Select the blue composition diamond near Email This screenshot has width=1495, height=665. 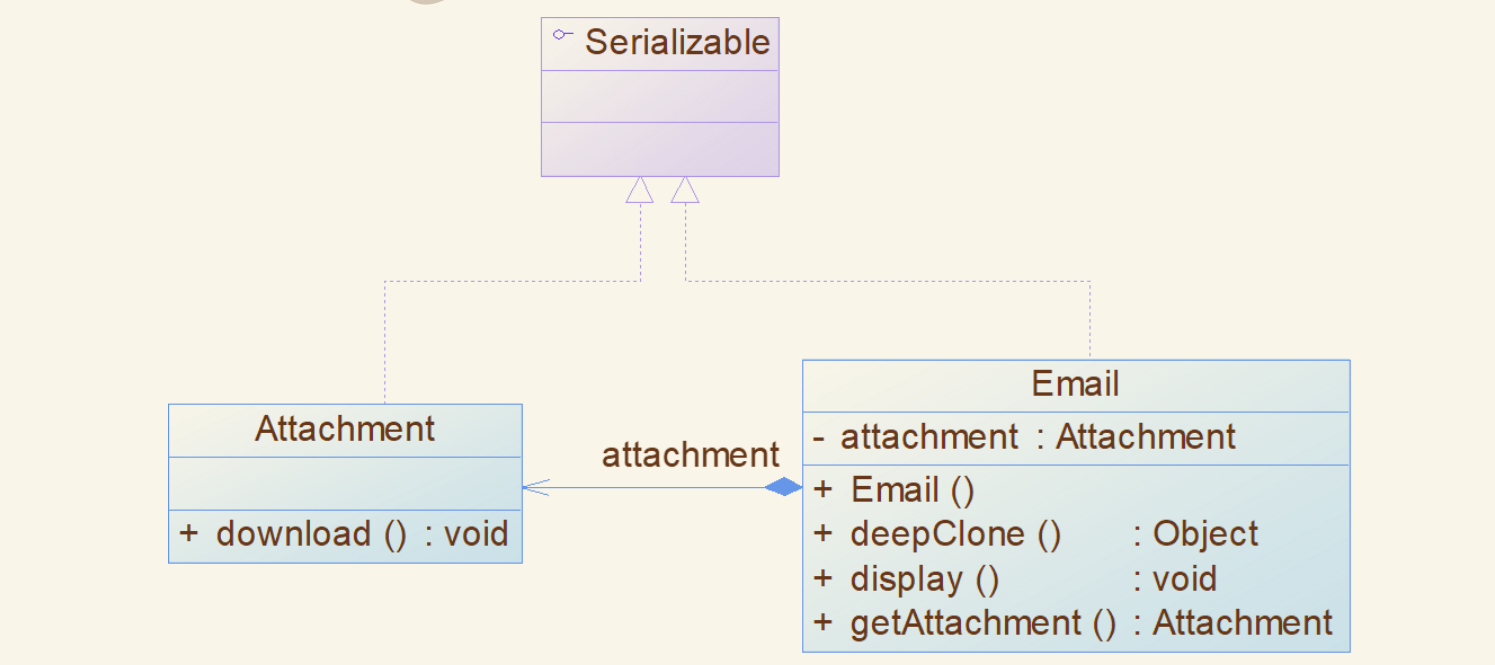[x=783, y=487]
